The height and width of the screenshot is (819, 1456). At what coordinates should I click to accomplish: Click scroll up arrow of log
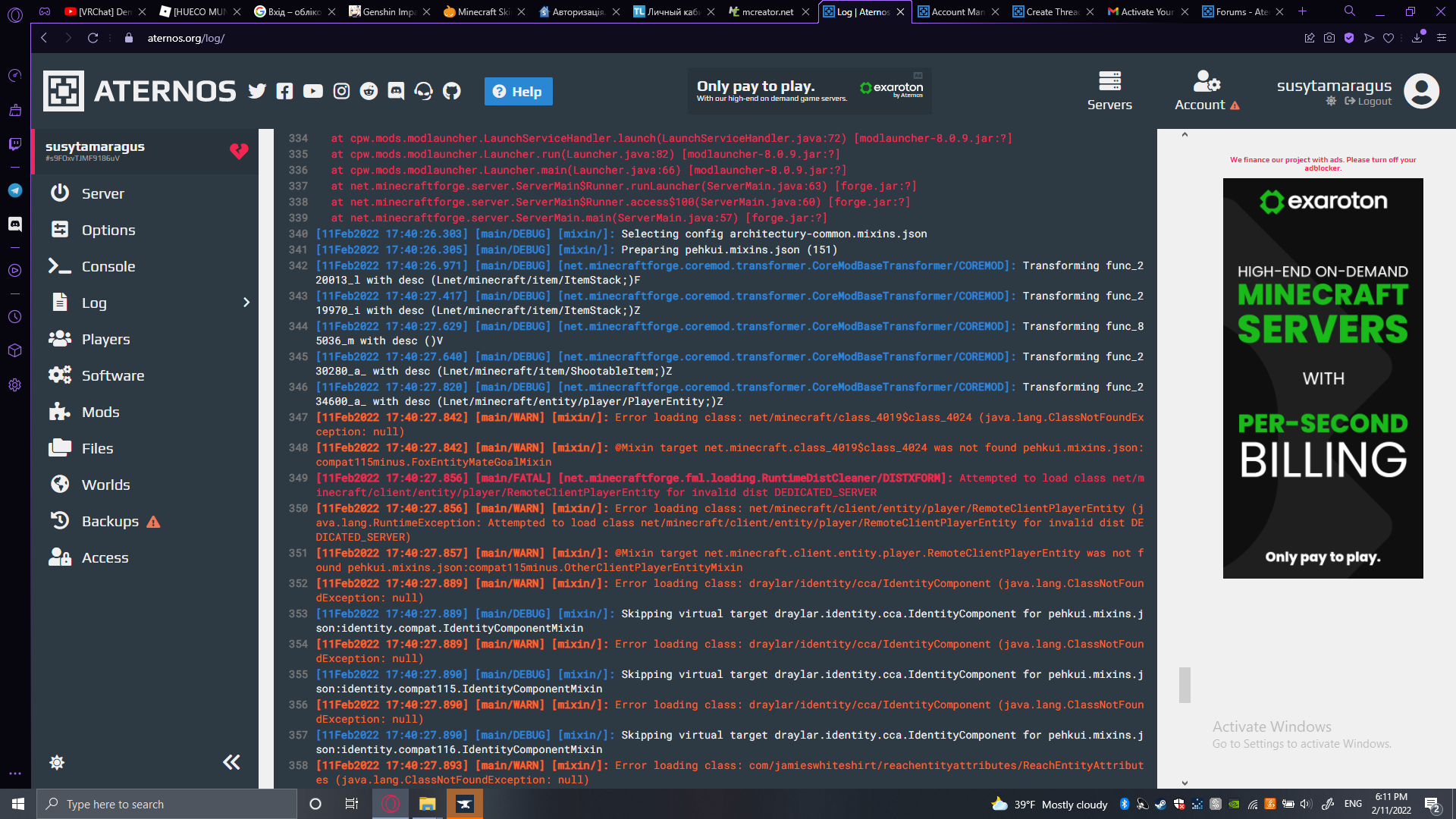tap(1185, 135)
